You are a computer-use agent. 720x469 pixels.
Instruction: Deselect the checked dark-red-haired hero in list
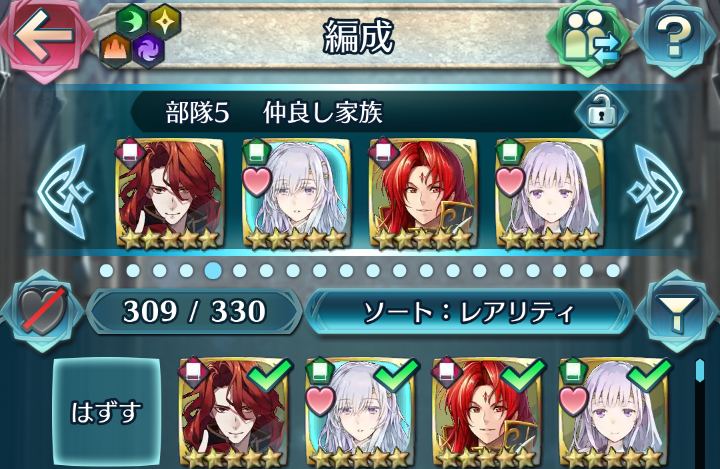coord(231,412)
